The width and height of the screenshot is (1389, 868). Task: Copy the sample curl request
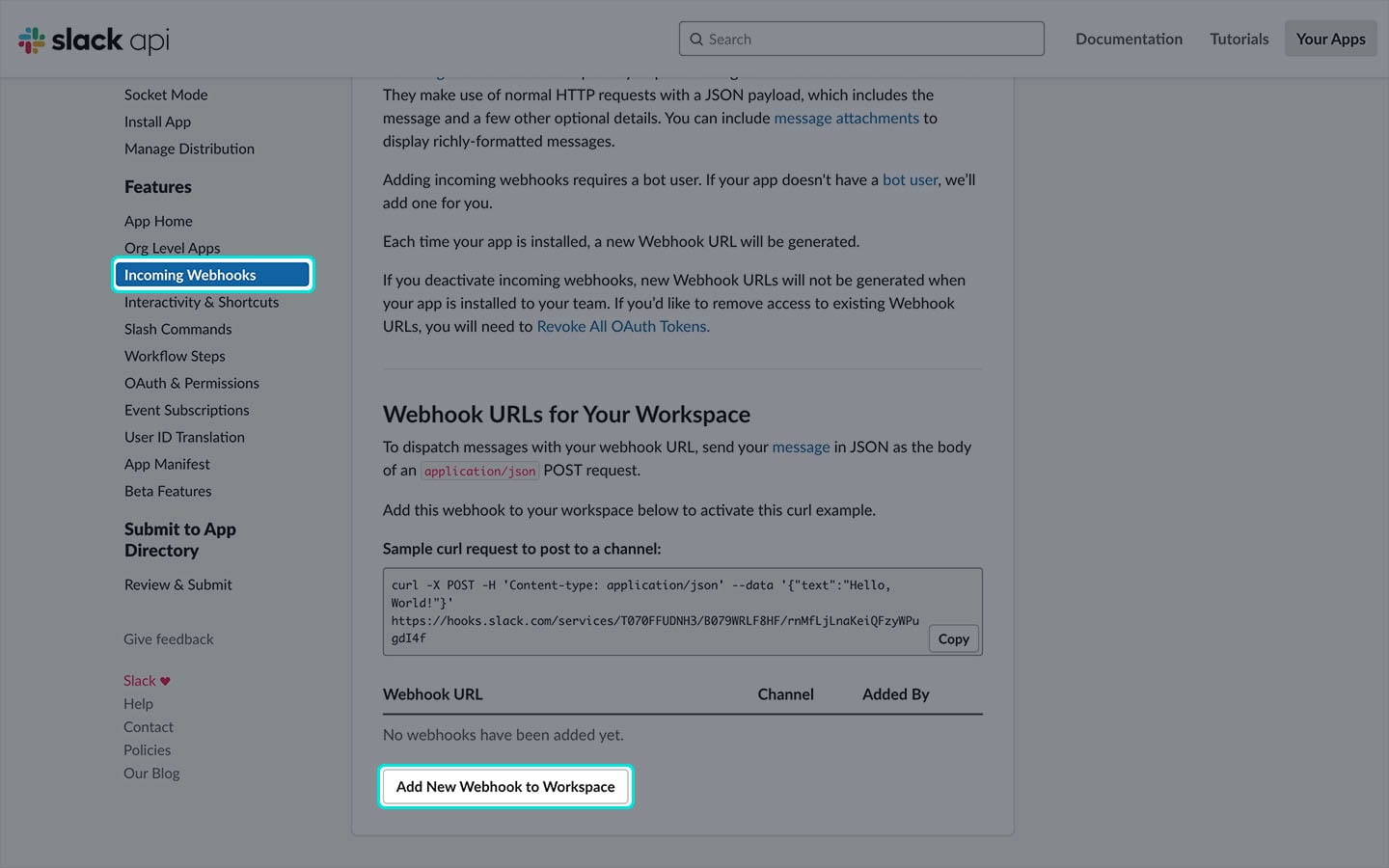point(953,638)
